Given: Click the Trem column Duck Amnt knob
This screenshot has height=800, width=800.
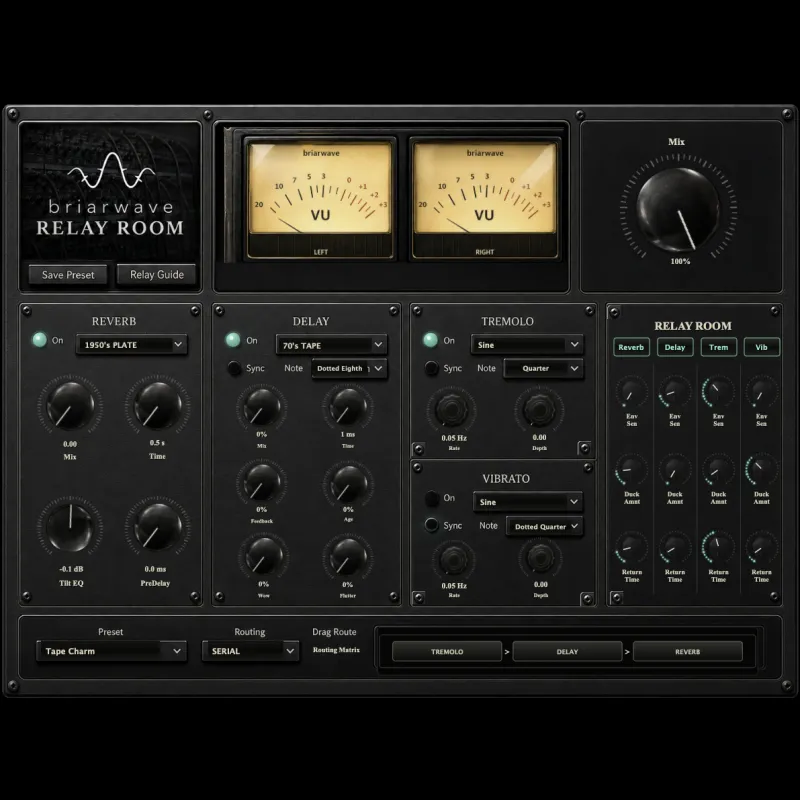Looking at the screenshot, I should (718, 471).
